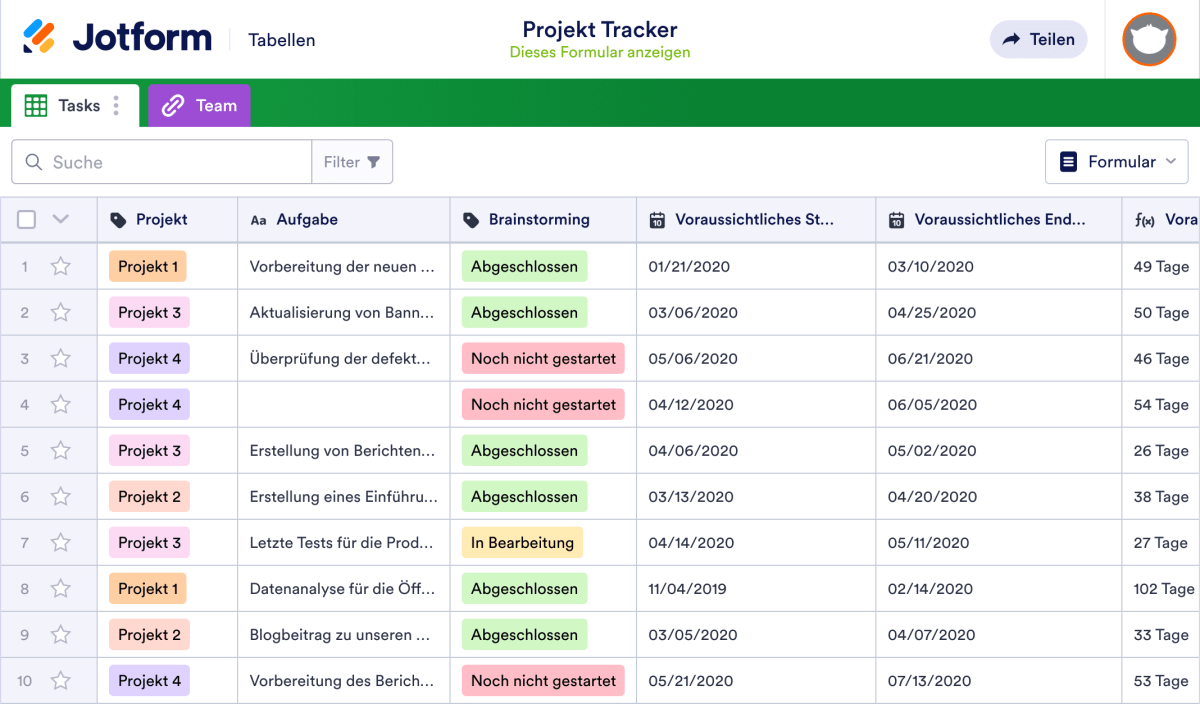Switch to the Team tab
Image resolution: width=1200 pixels, height=704 pixels.
(198, 105)
